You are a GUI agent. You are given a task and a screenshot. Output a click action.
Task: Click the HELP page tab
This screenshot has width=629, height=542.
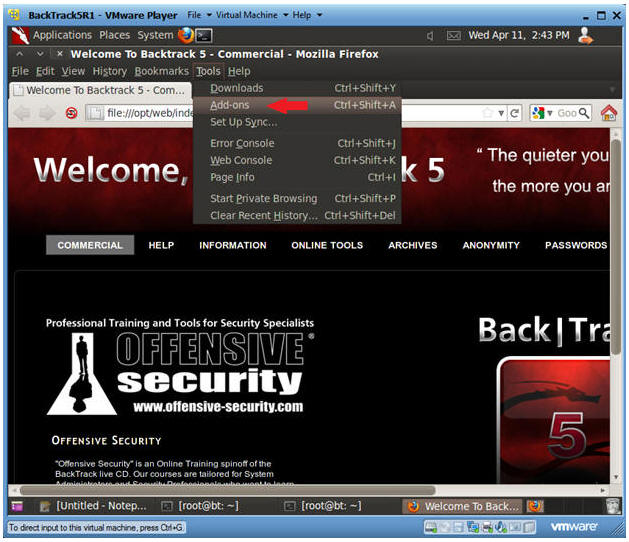[161, 245]
